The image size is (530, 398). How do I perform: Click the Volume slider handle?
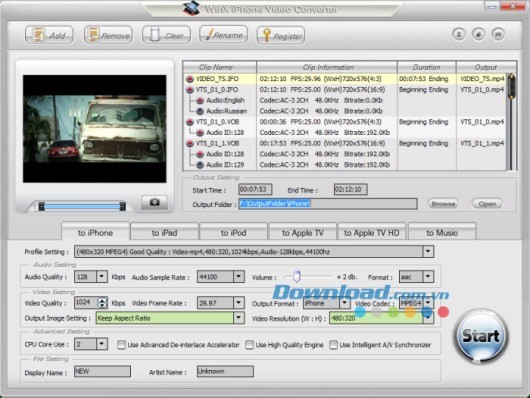[x=296, y=276]
